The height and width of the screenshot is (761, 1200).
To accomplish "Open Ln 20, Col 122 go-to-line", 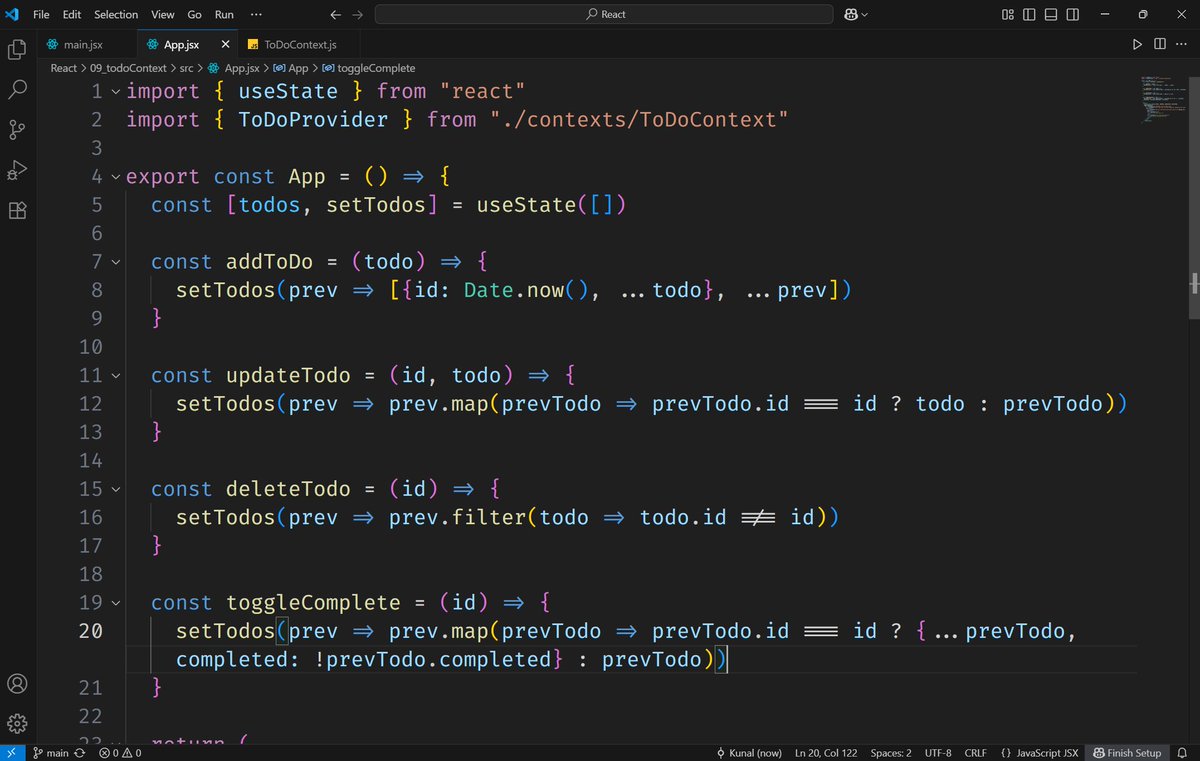I will click(x=825, y=752).
